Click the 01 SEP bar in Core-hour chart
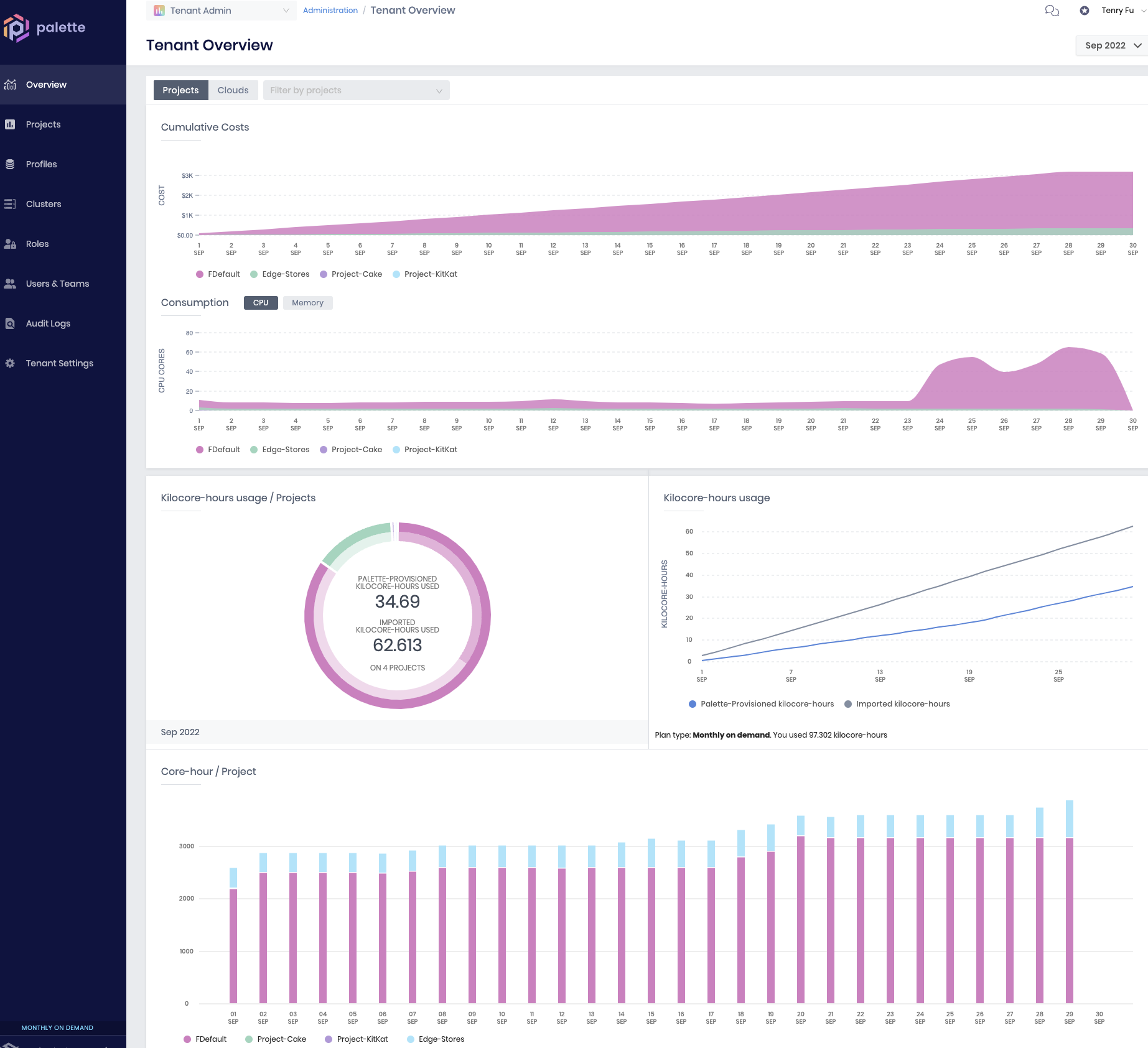Image resolution: width=1148 pixels, height=1048 pixels. pos(233,935)
